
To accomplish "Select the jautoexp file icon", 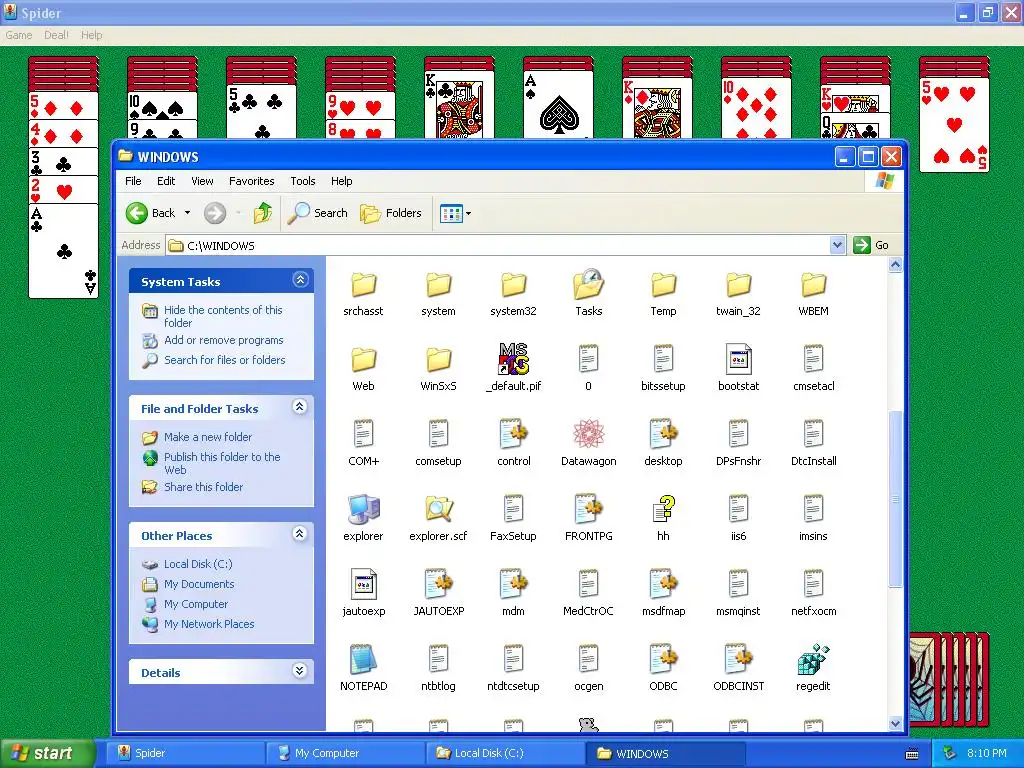I will coord(363,584).
